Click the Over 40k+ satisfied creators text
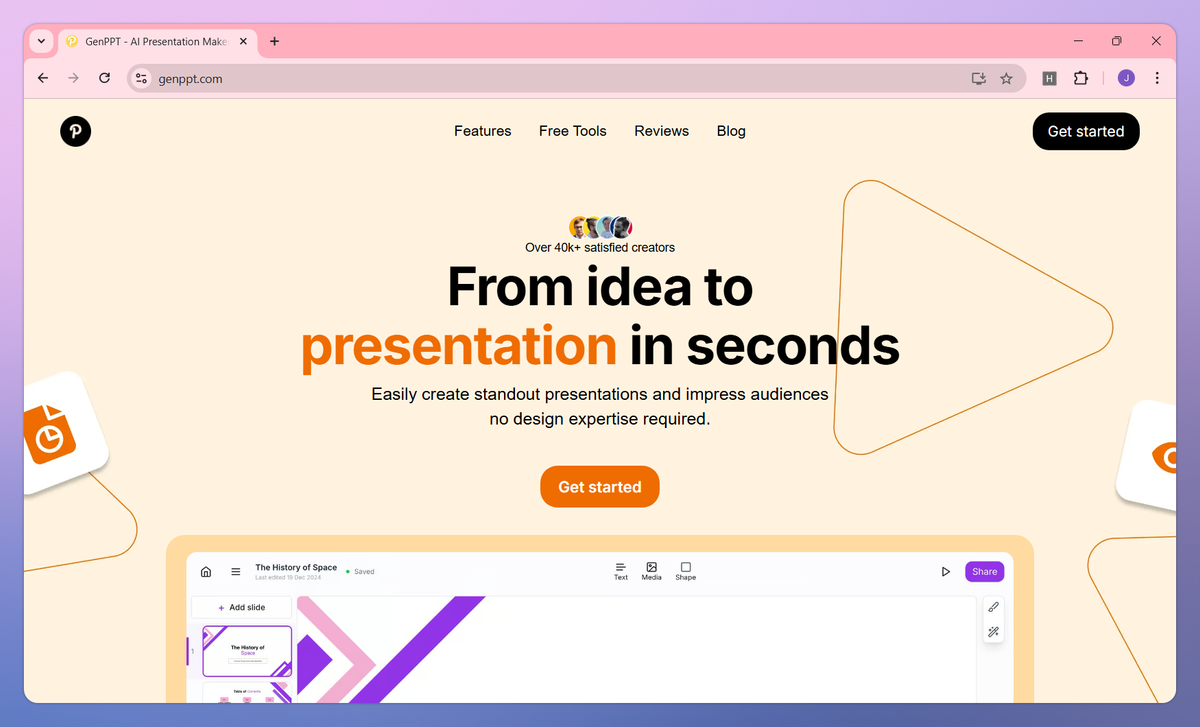 coord(600,247)
